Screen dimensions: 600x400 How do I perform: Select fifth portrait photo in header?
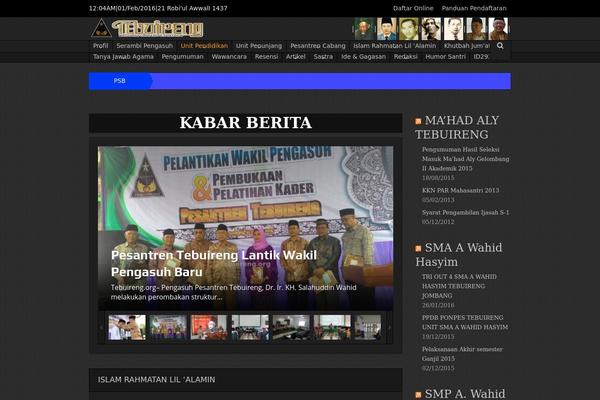[453, 29]
